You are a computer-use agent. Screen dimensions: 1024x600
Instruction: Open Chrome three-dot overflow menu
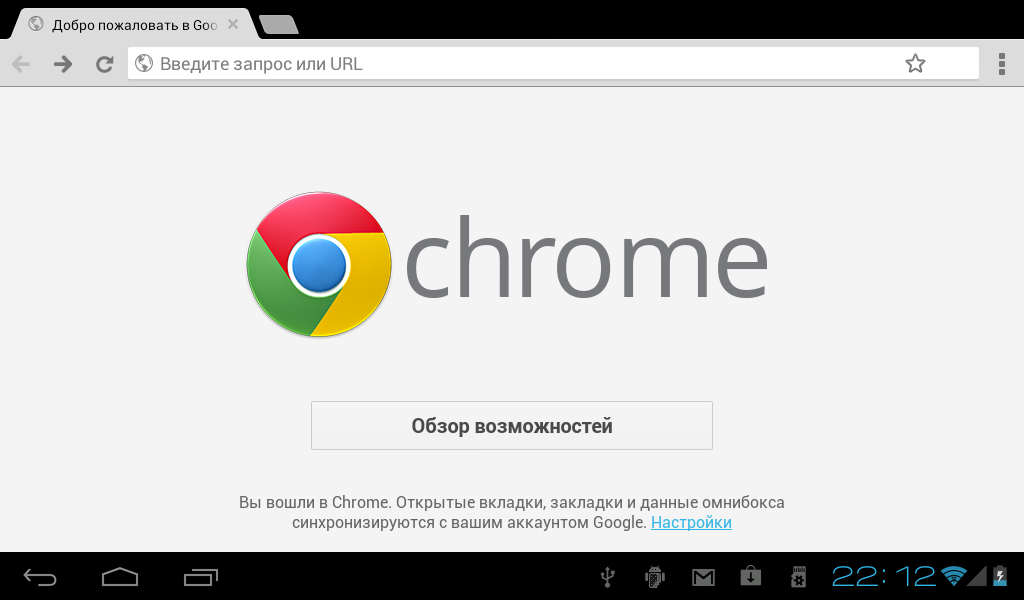[1002, 64]
